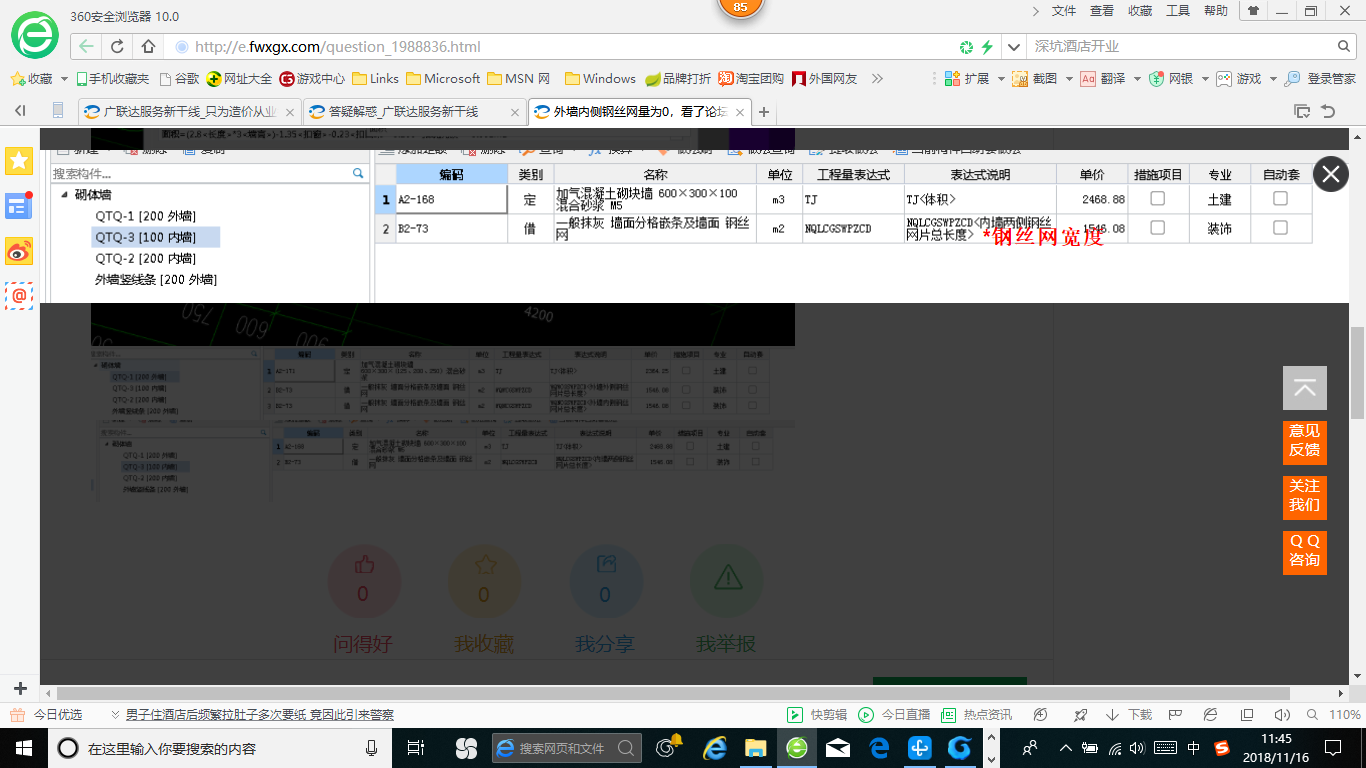
Task: Open the 截图 screenshot tool icon
Action: click(1020, 78)
